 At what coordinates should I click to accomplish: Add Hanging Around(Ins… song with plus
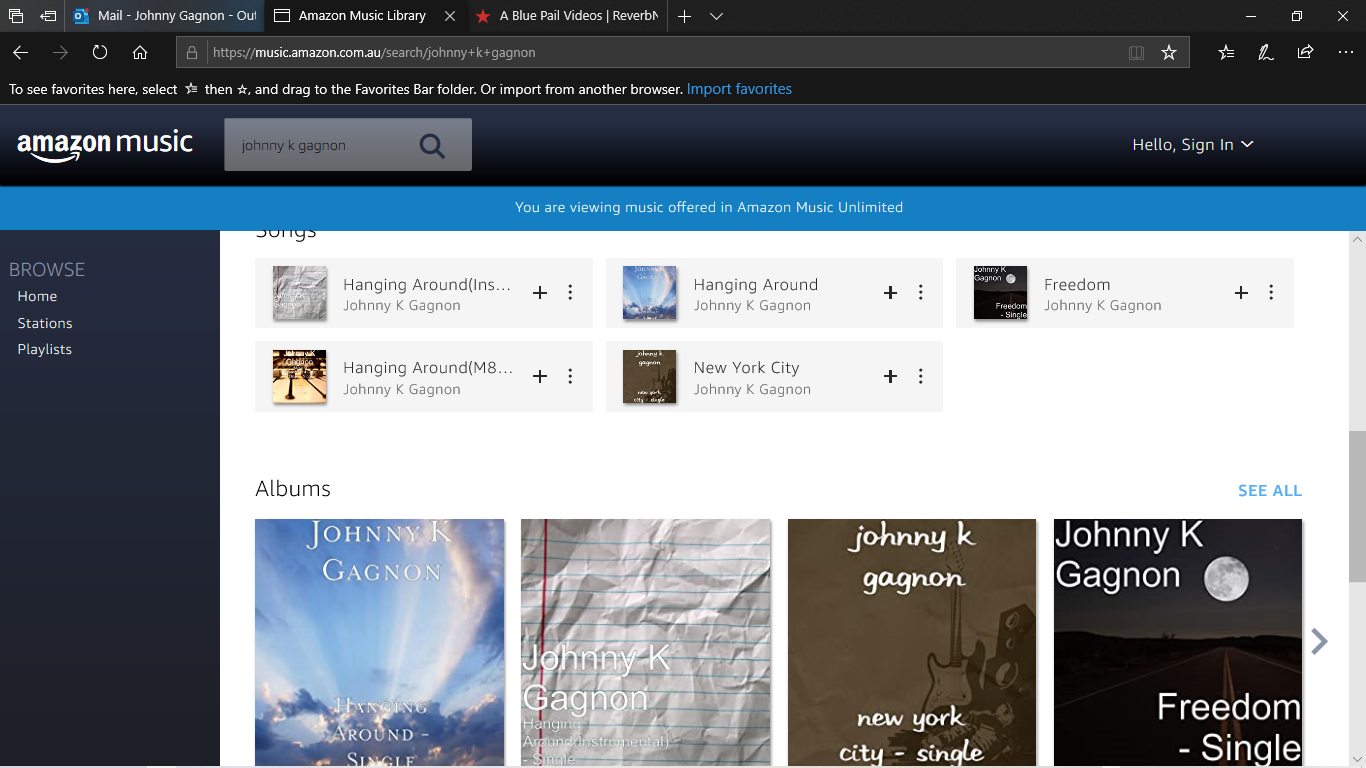click(x=540, y=293)
